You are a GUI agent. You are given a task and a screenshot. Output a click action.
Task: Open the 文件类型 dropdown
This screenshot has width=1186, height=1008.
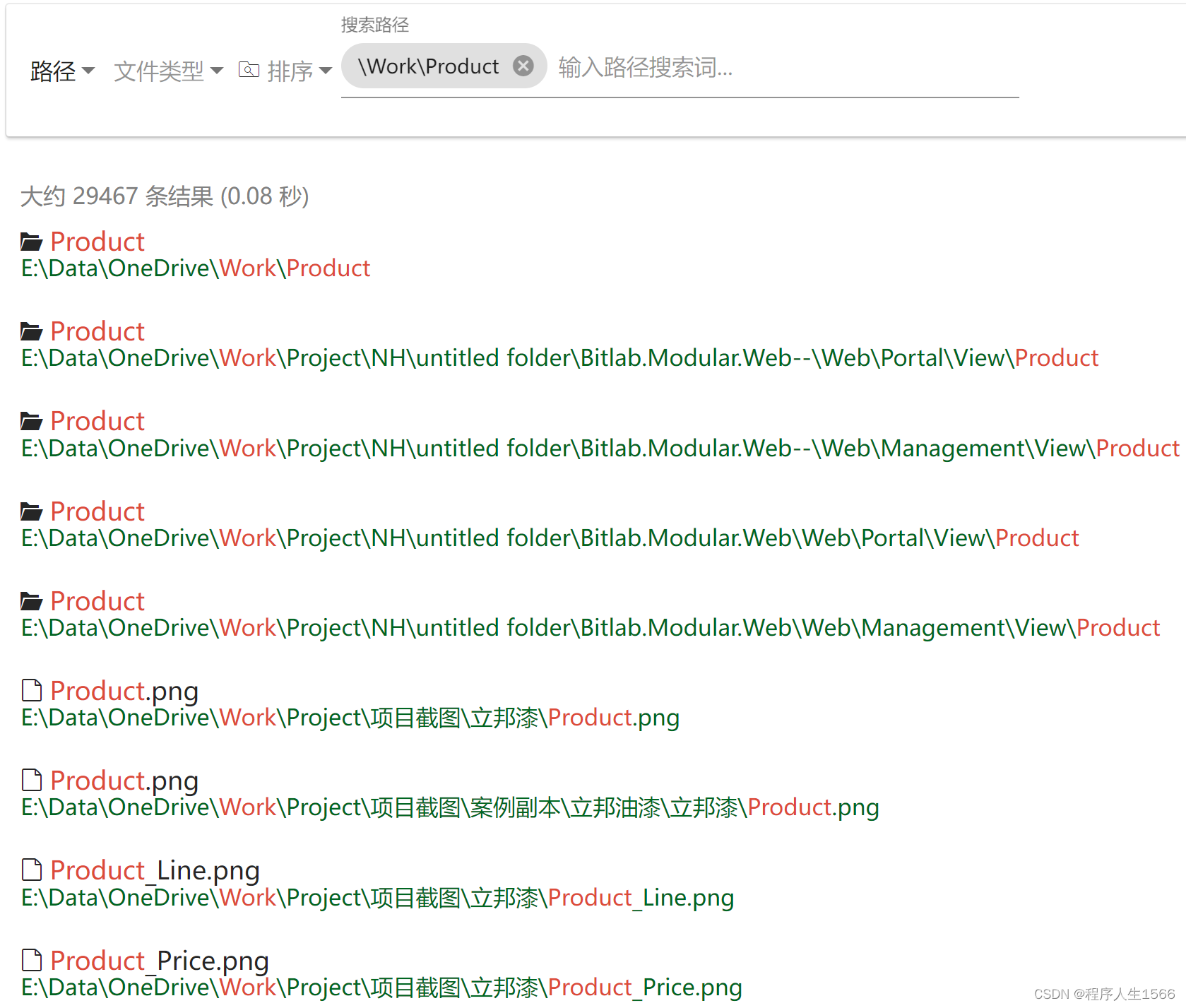click(168, 71)
